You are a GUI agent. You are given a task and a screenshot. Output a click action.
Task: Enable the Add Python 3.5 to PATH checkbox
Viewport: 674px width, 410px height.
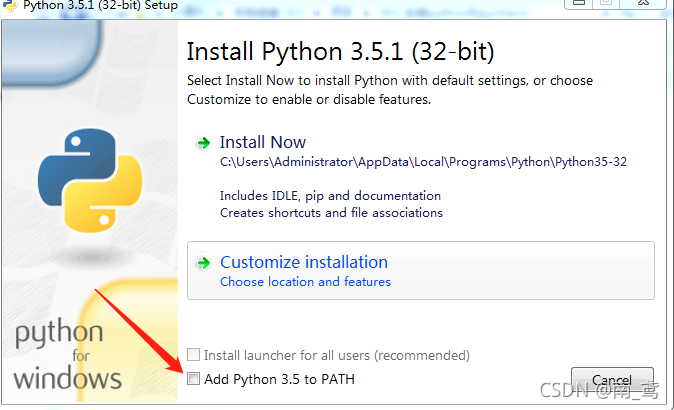193,379
